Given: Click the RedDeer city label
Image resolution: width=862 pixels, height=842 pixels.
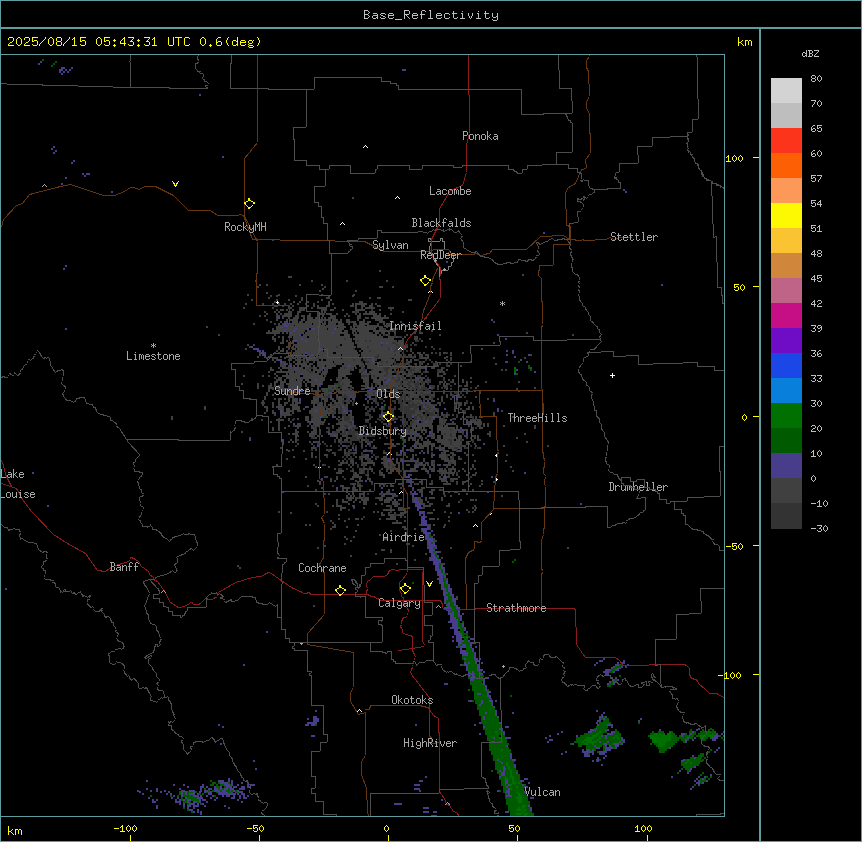Looking at the screenshot, I should (x=440, y=255).
